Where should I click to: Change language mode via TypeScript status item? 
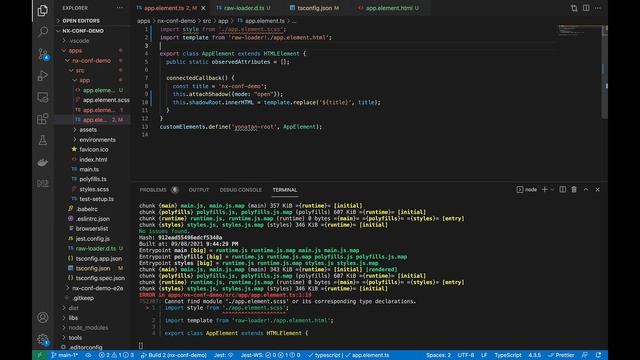(x=508, y=355)
